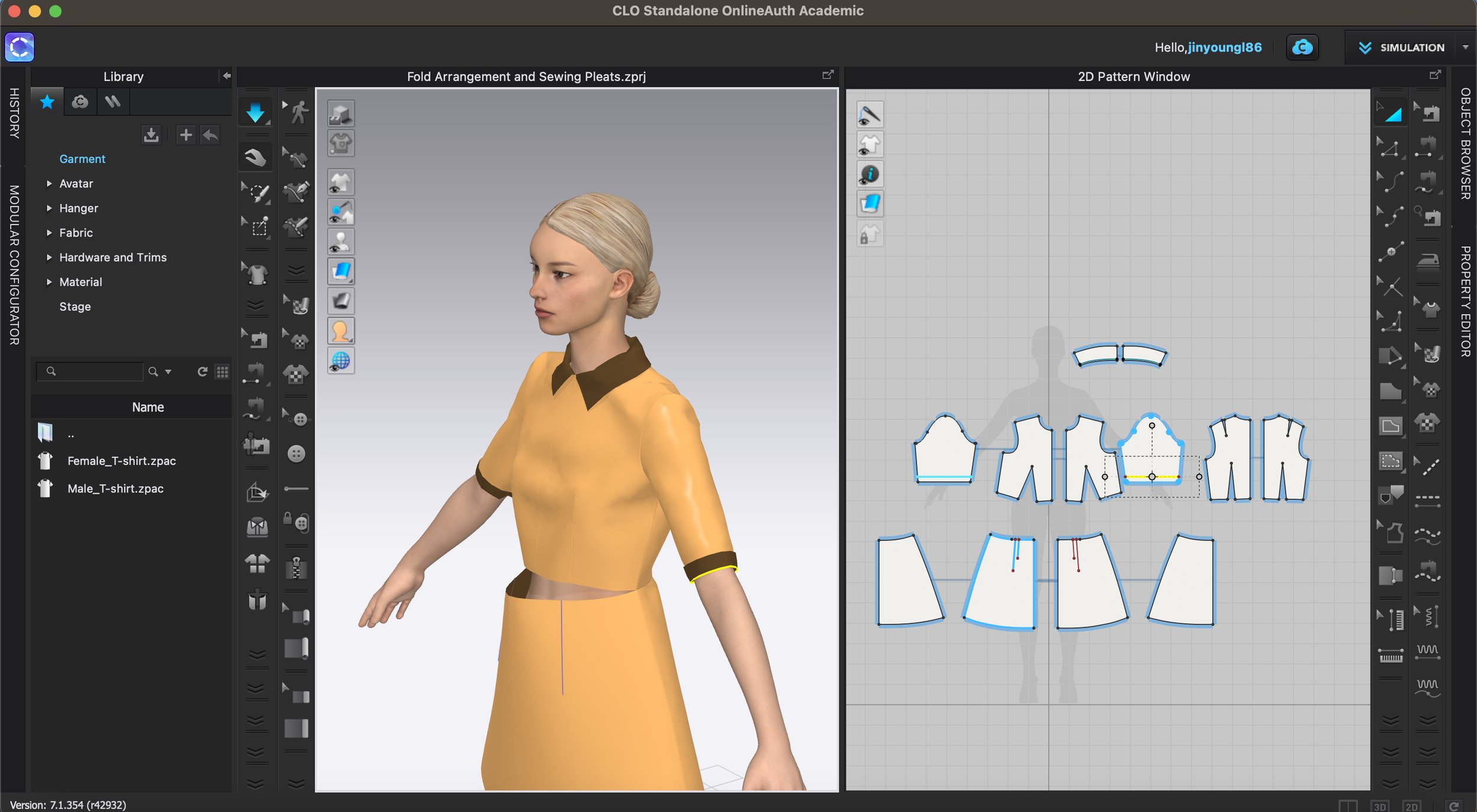Click split window layout icon
The width and height of the screenshot is (1477, 812).
click(x=1348, y=806)
